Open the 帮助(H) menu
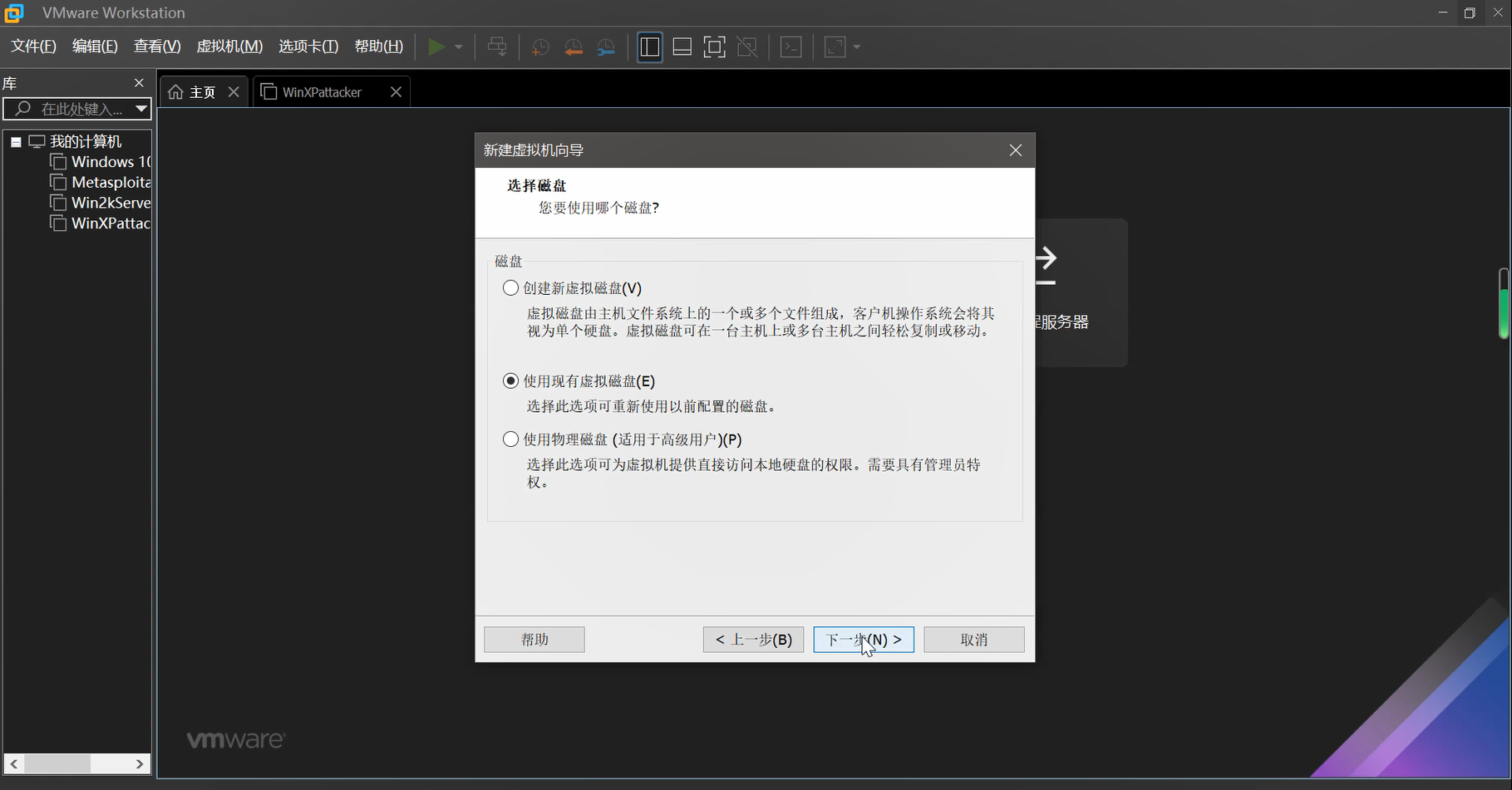 [379, 47]
